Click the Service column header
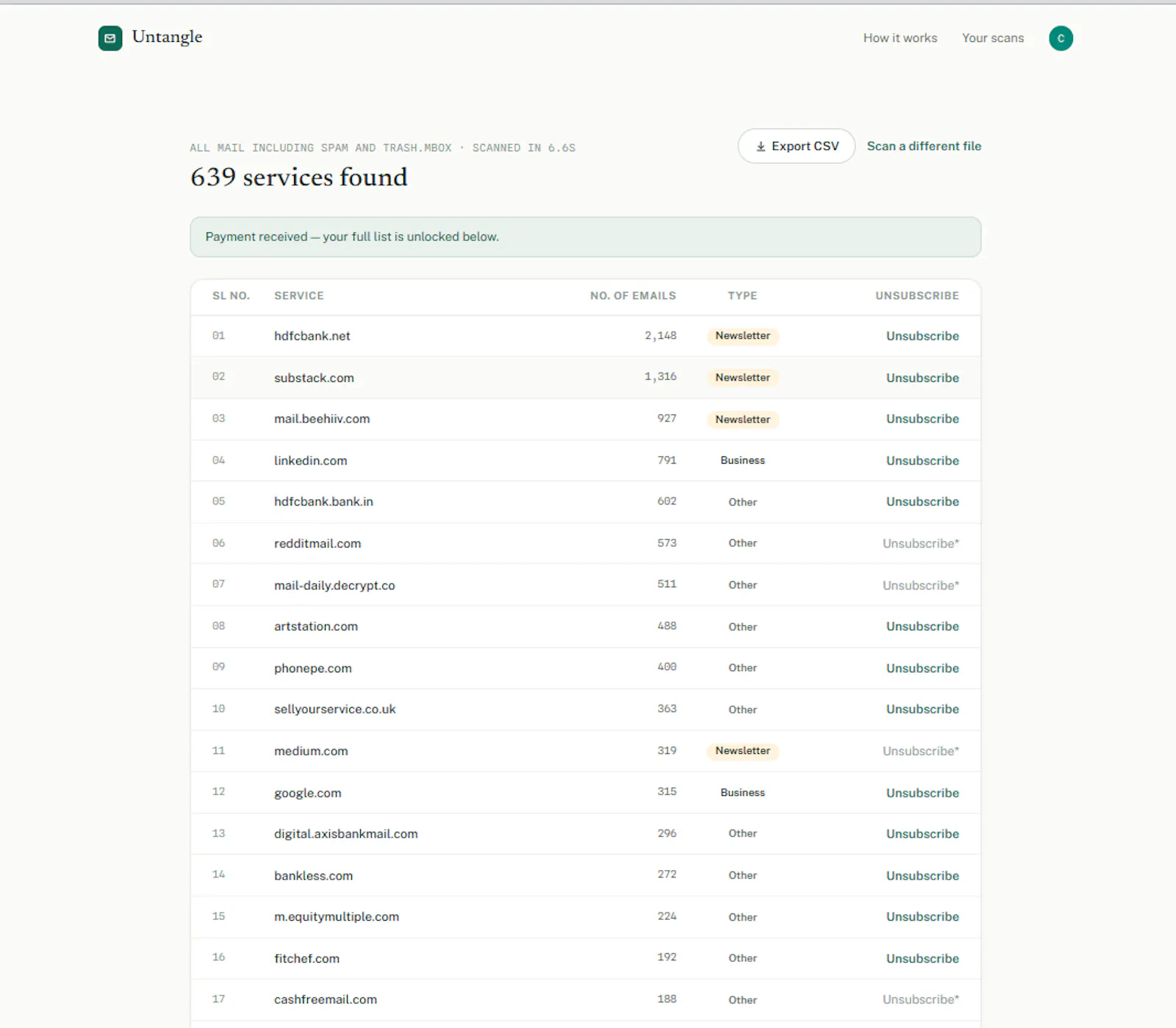The image size is (1176, 1028). pyautogui.click(x=299, y=295)
